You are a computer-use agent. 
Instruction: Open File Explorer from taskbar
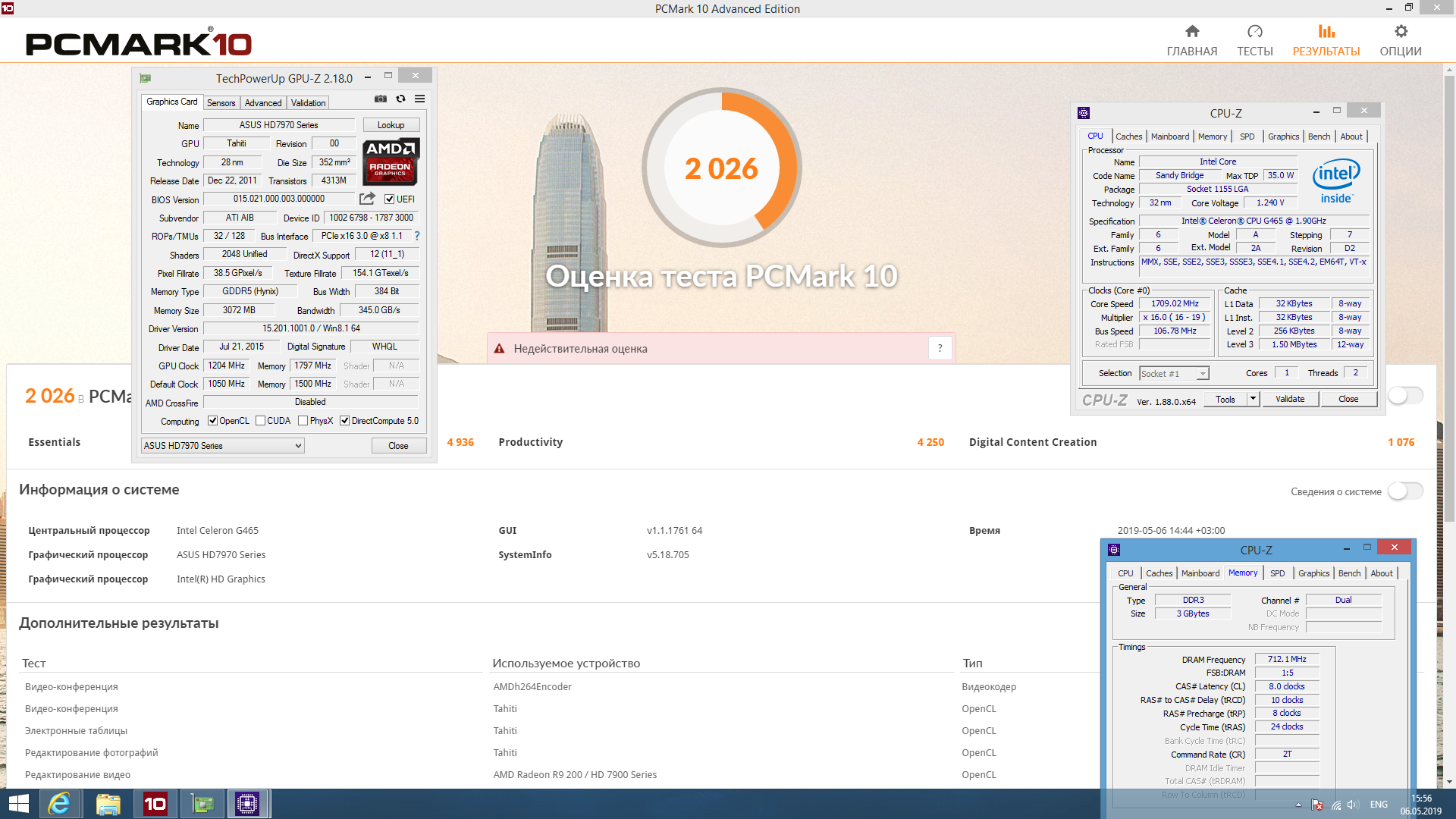[108, 804]
